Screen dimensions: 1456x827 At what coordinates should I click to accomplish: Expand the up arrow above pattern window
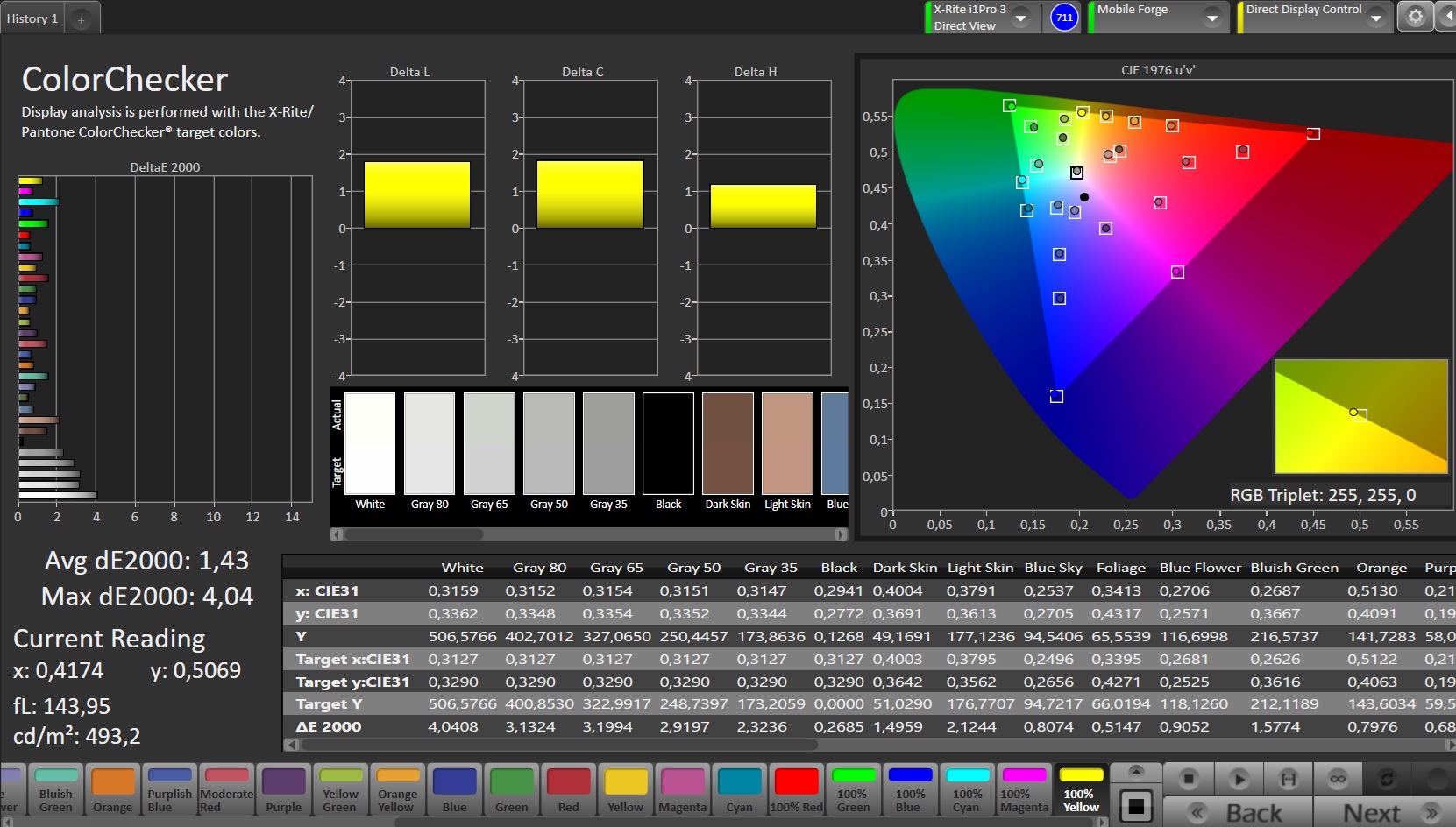coord(1135,772)
